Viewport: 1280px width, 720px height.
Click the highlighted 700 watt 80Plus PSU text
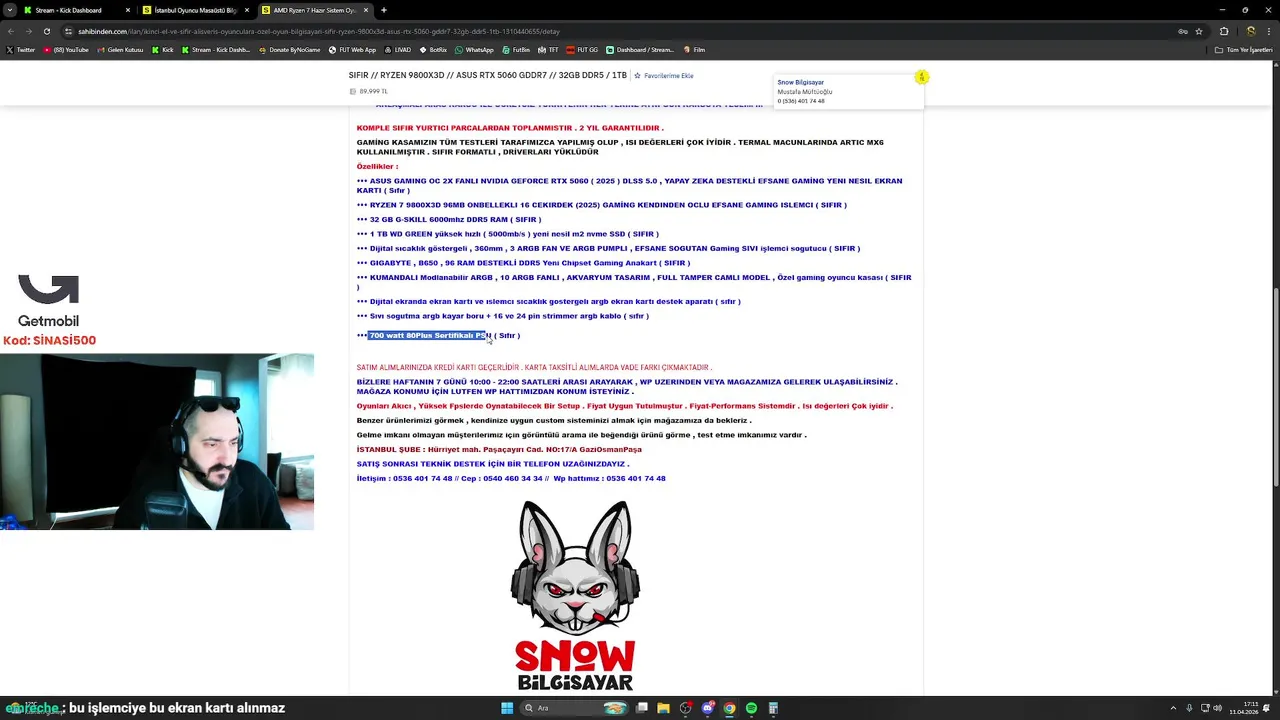428,336
